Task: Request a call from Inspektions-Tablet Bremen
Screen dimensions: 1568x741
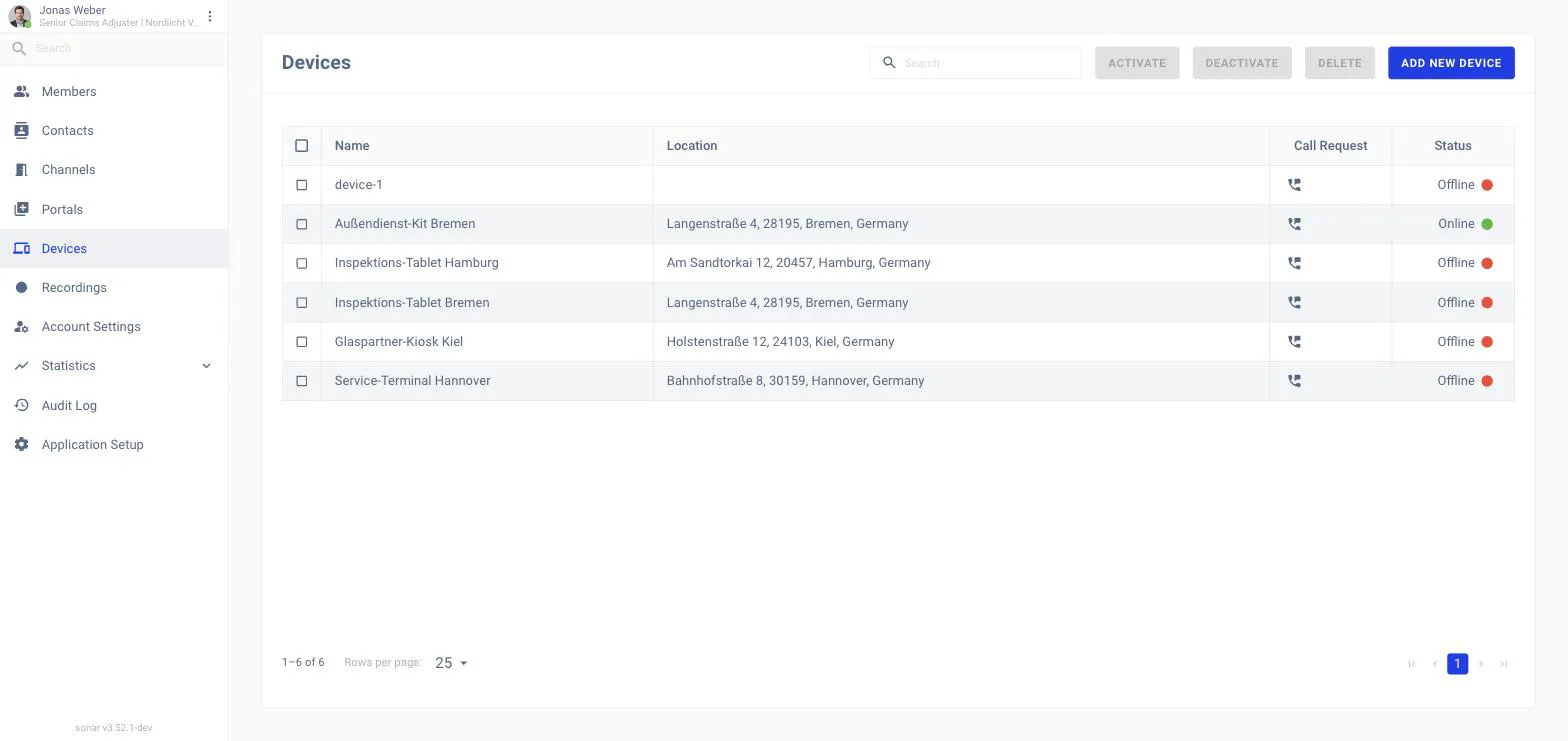Action: [x=1294, y=302]
